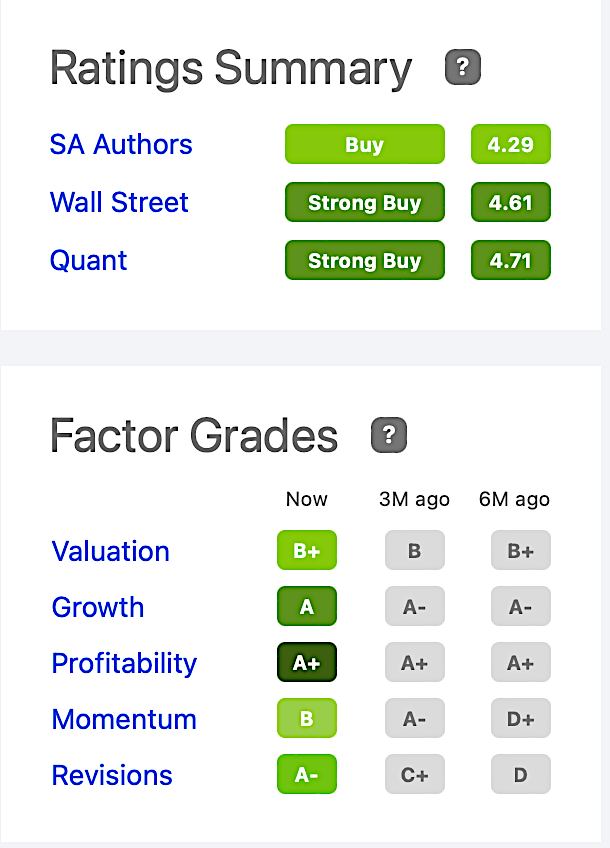Click the Wall Street Strong Buy badge

365,202
